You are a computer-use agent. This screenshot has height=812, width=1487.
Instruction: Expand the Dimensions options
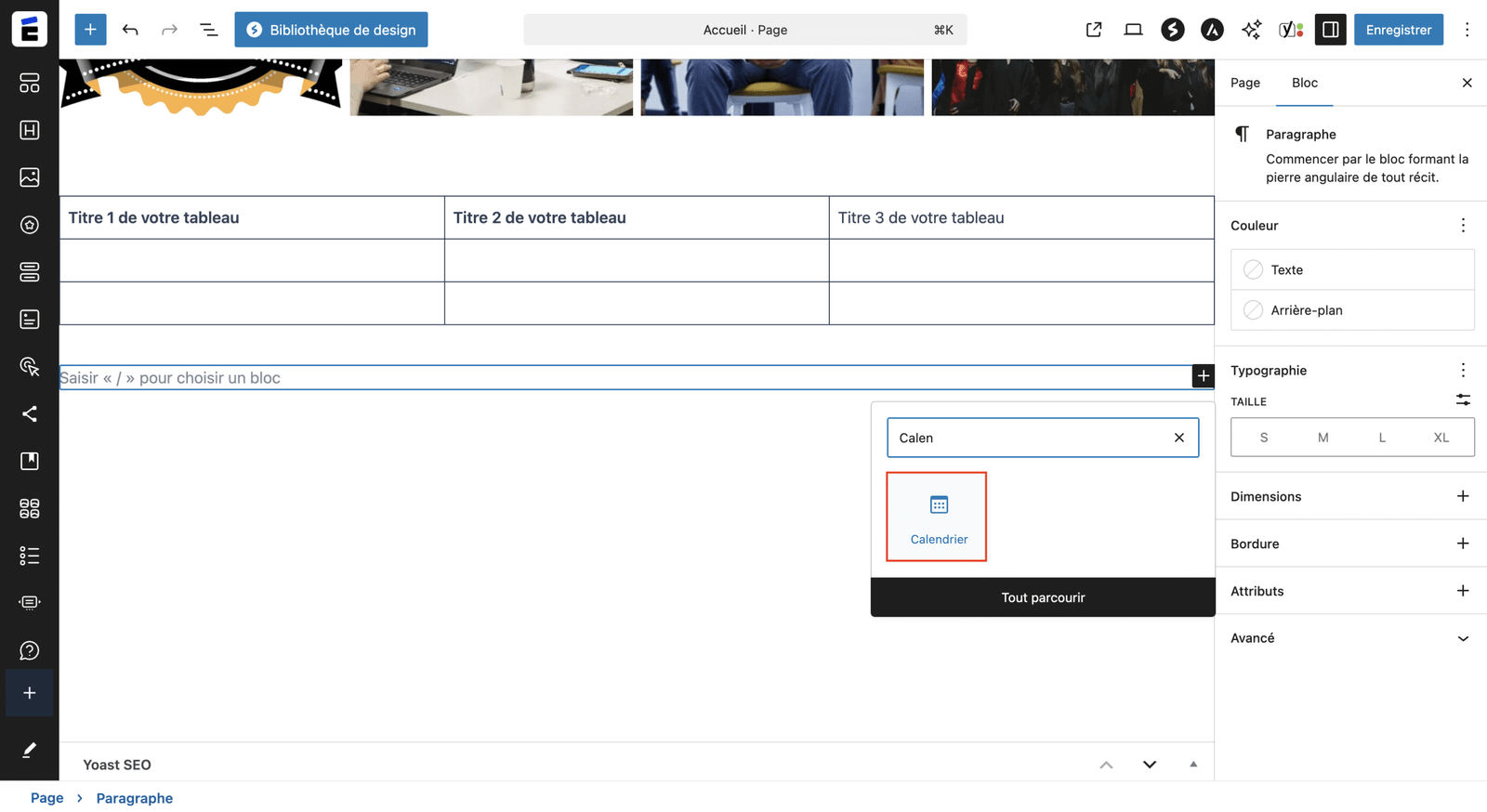pos(1462,496)
